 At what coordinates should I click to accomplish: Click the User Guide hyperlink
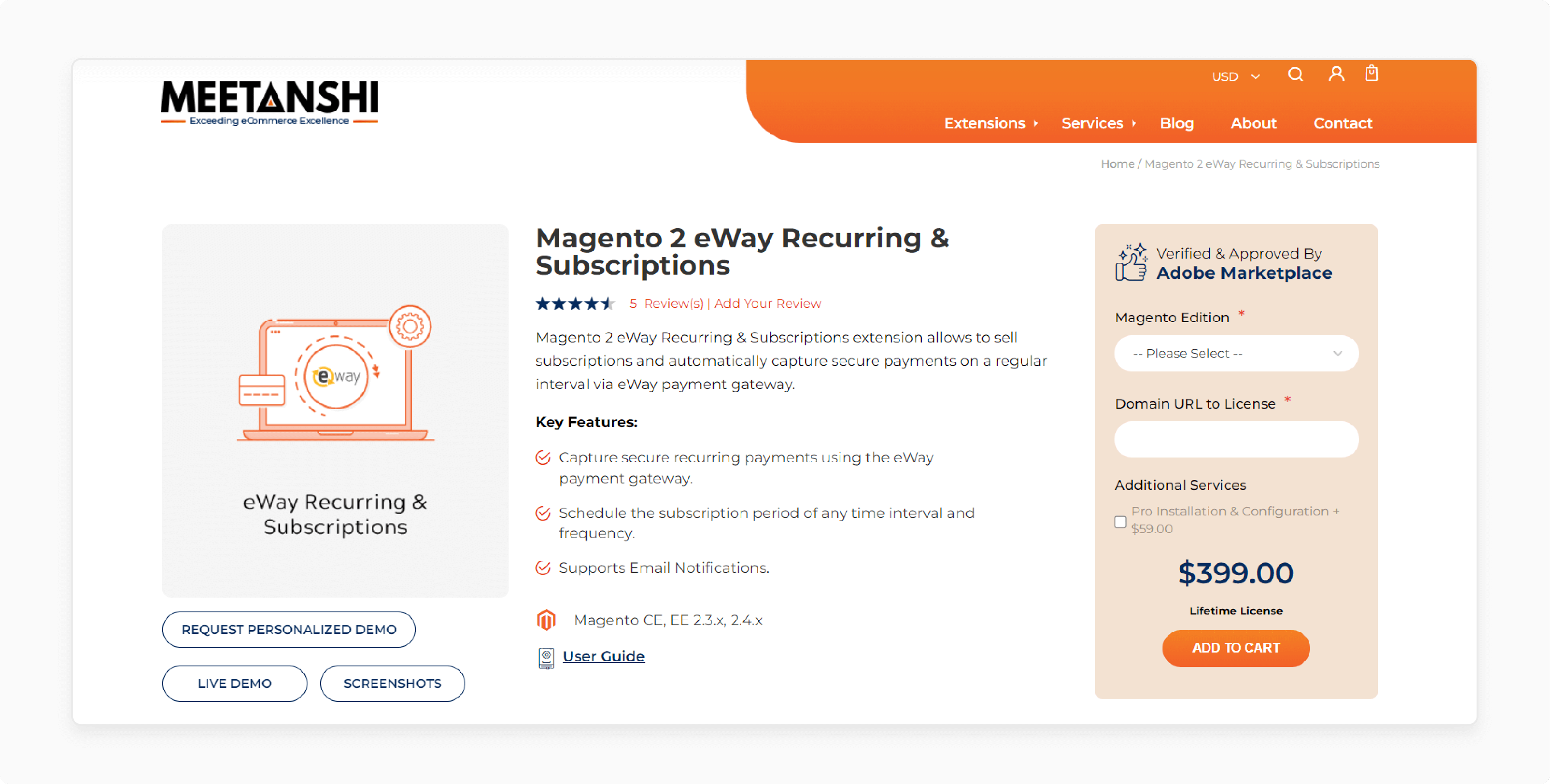(603, 656)
